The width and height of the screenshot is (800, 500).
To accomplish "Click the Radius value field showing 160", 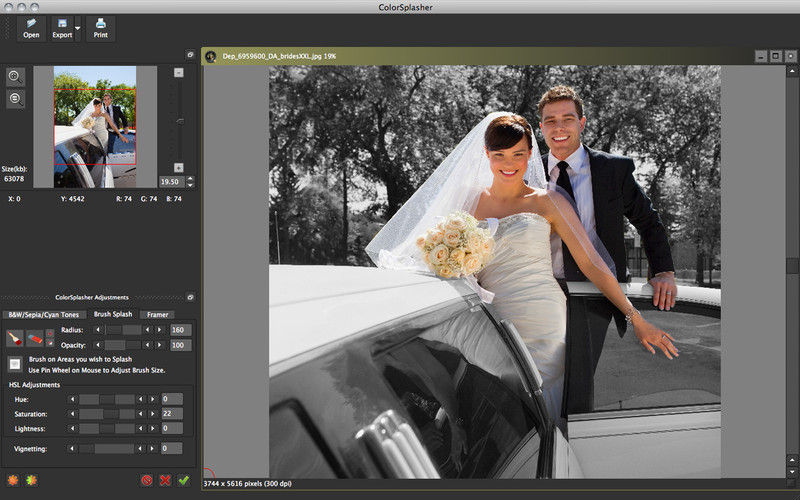I will [x=181, y=330].
